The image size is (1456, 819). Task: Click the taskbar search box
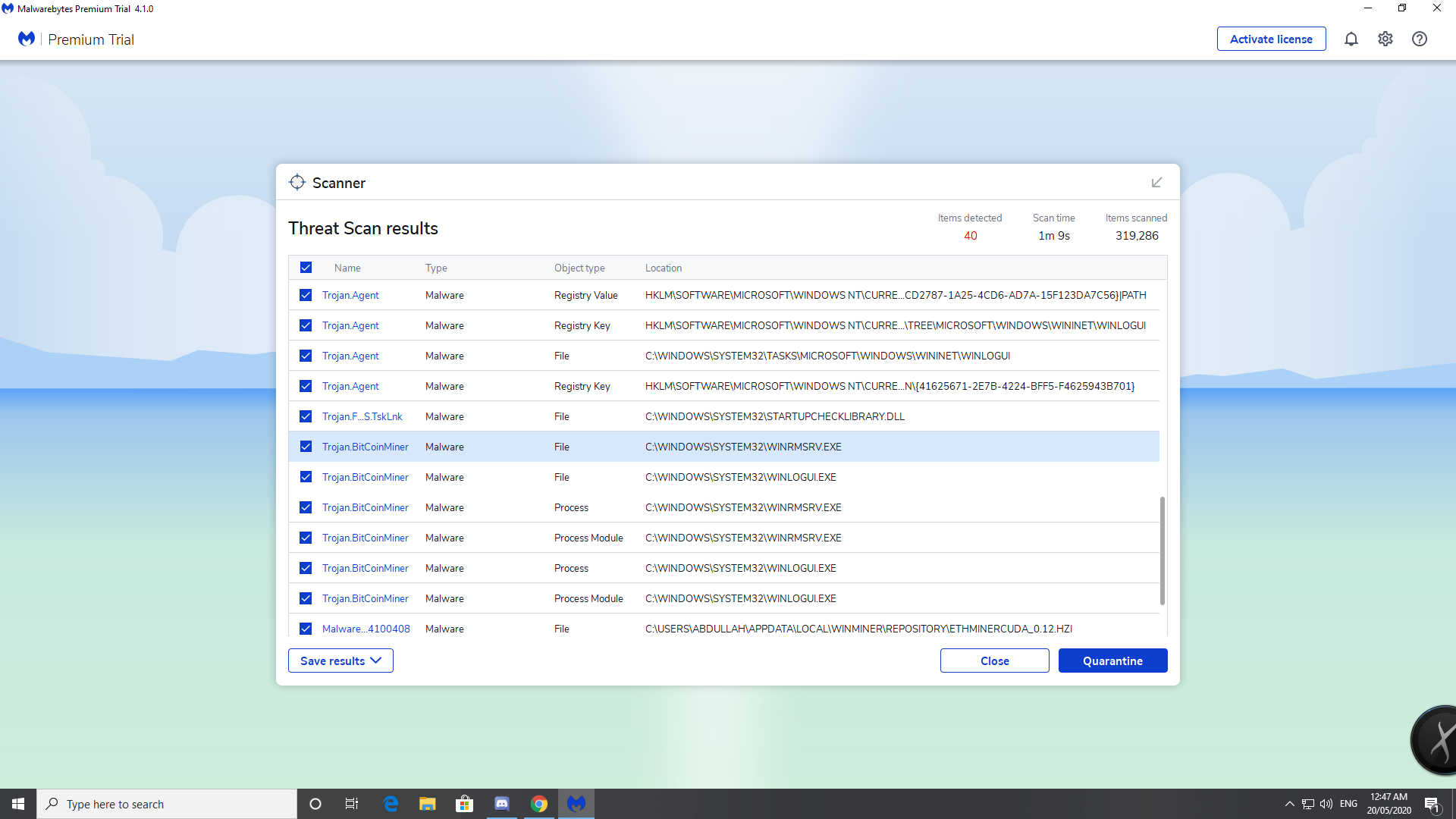[167, 804]
